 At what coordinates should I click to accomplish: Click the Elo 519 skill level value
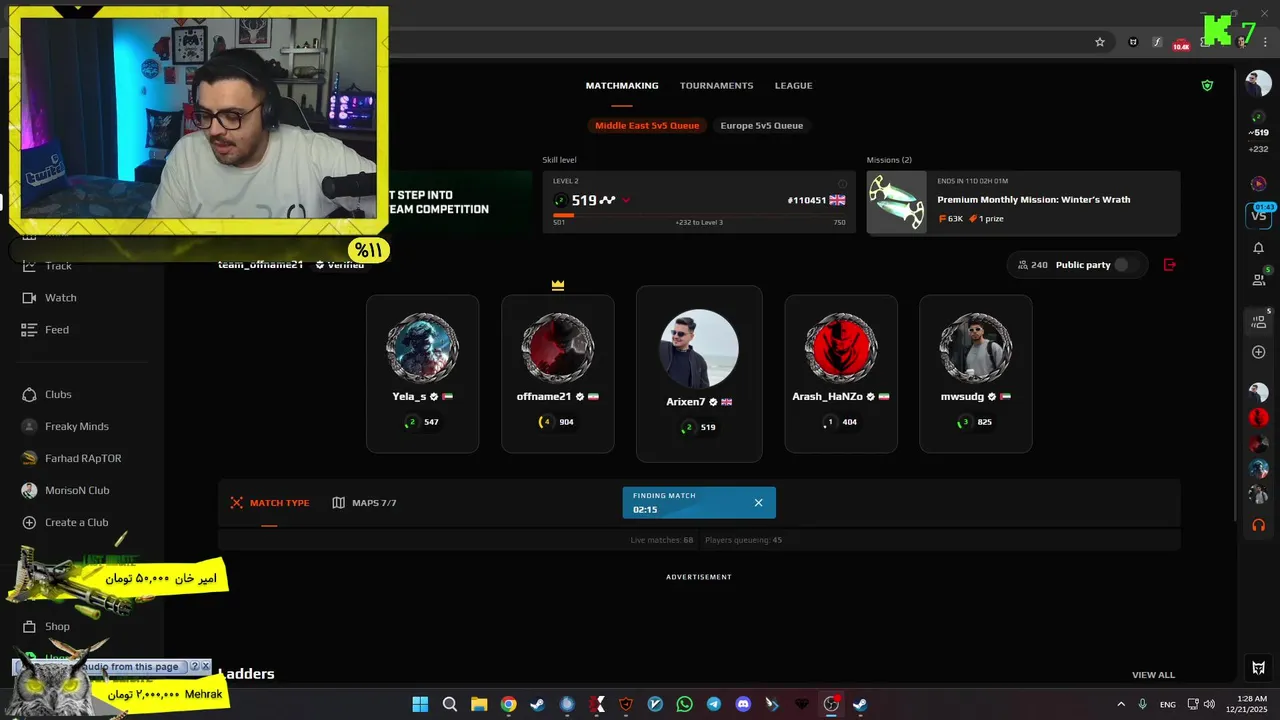(584, 200)
